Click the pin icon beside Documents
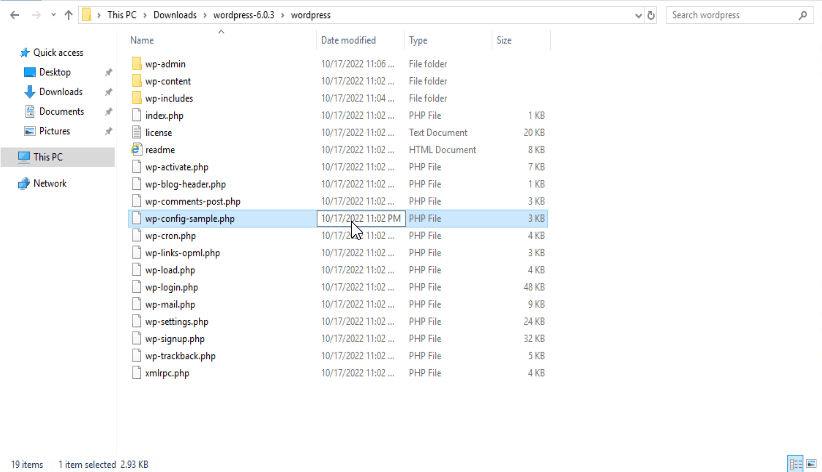The width and height of the screenshot is (822, 472). point(109,112)
